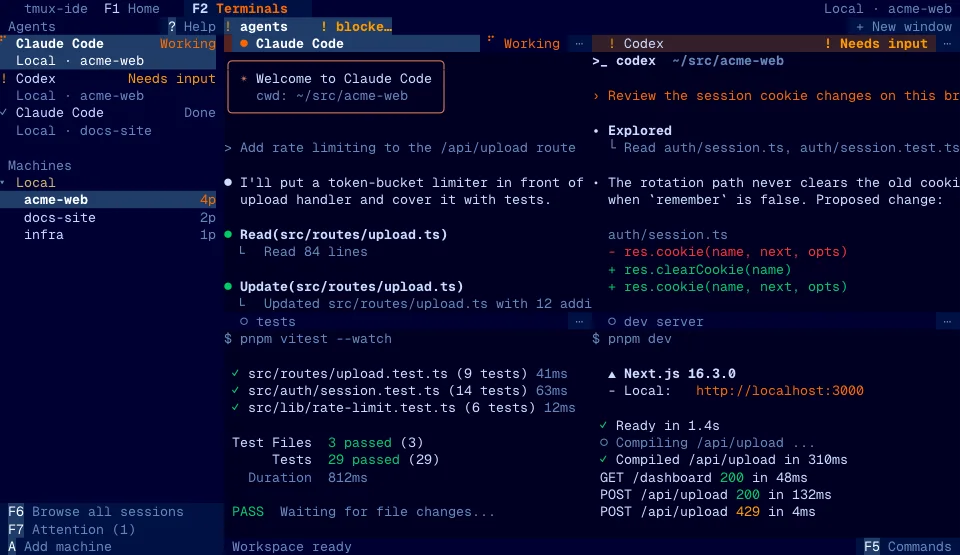Image resolution: width=960 pixels, height=555 pixels.
Task: Open F5 Commands in the status bar
Action: click(908, 546)
